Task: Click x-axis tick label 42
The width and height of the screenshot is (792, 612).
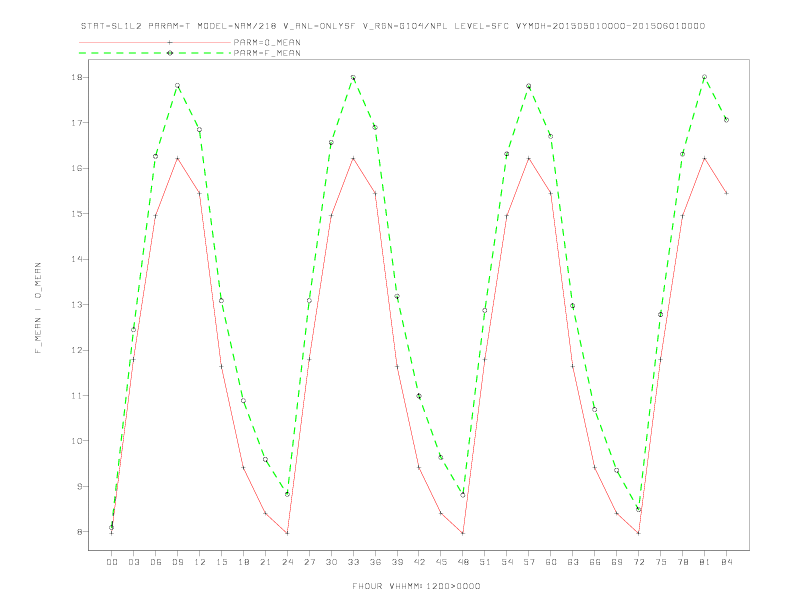Action: pos(419,562)
